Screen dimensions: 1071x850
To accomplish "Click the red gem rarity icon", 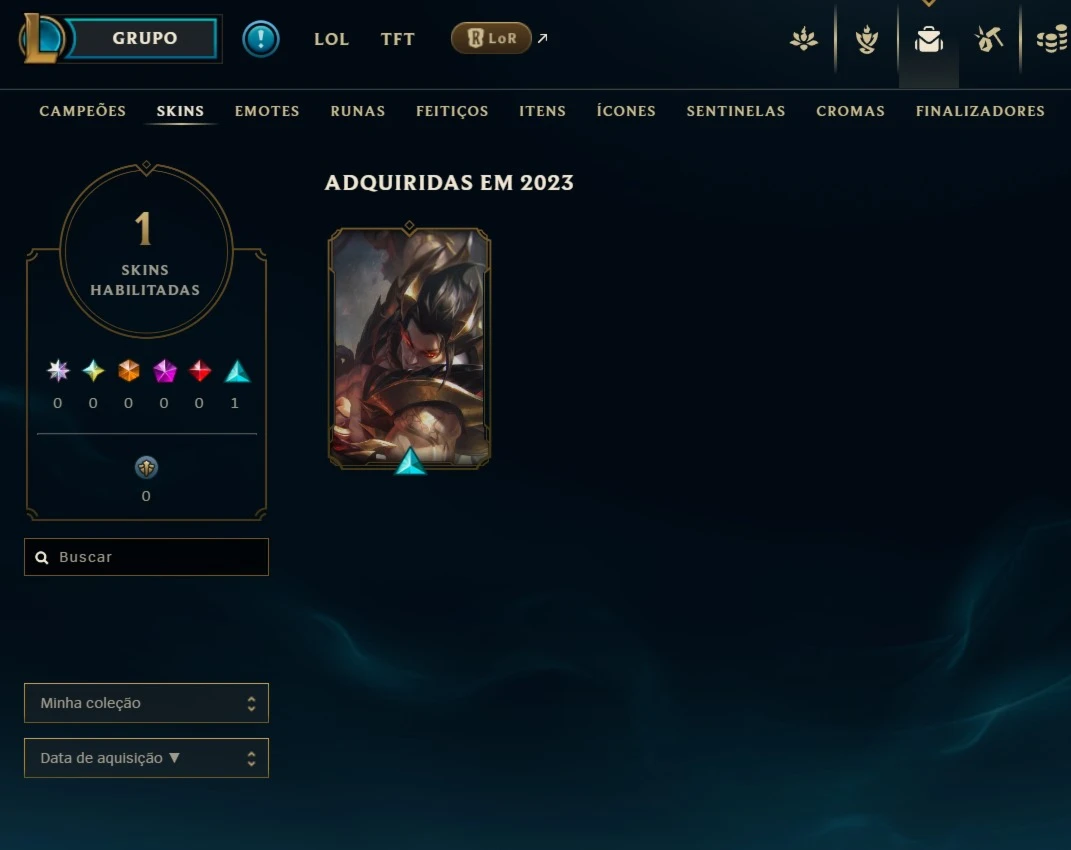I will tap(199, 371).
